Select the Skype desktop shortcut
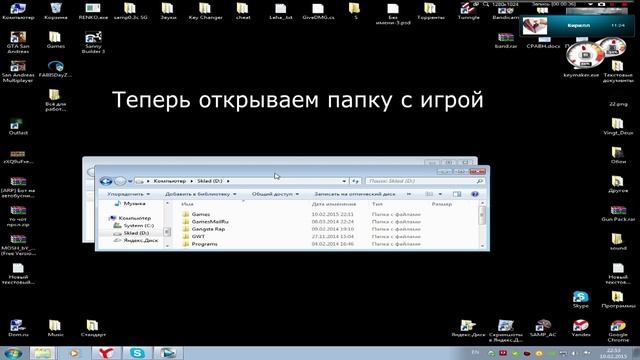 pos(580,299)
